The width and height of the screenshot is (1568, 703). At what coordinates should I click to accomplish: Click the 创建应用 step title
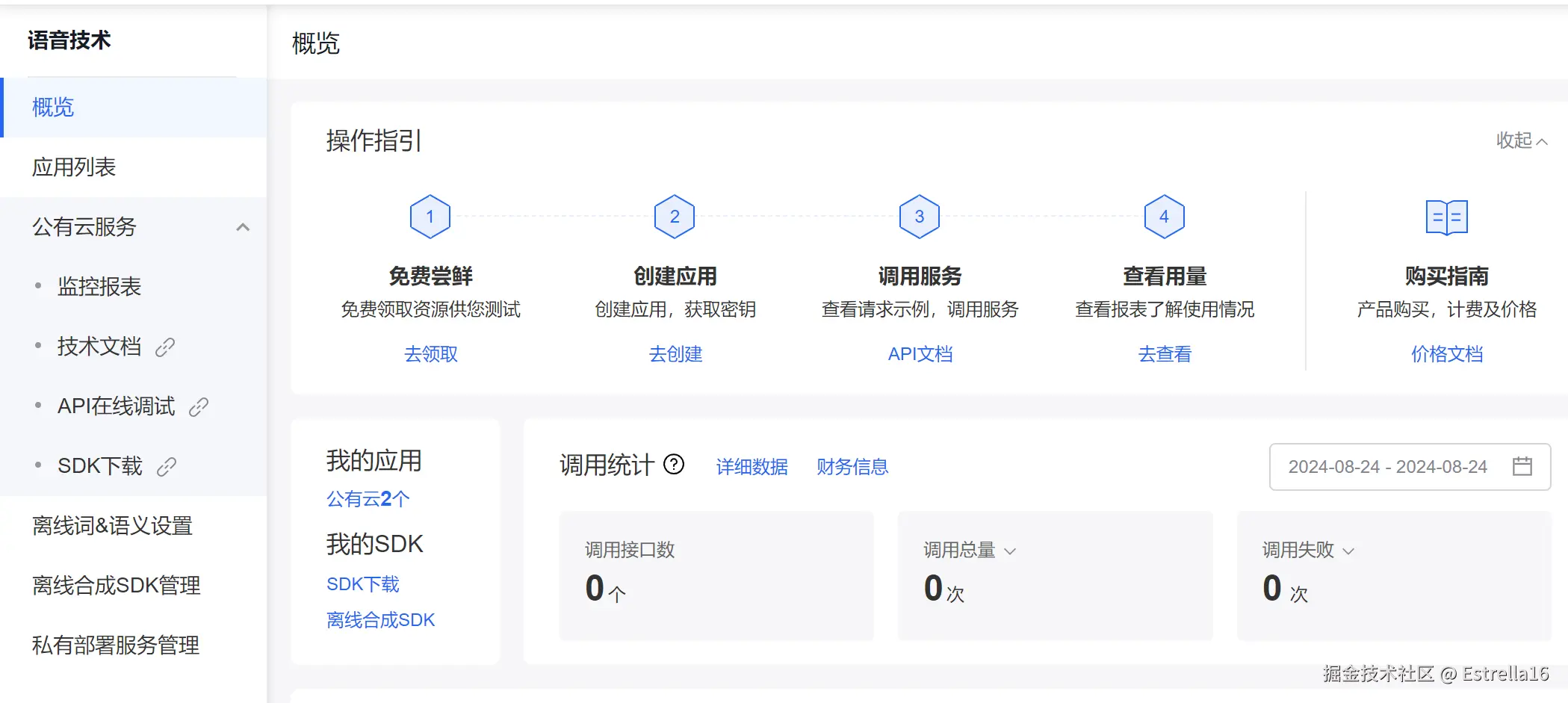click(x=675, y=276)
